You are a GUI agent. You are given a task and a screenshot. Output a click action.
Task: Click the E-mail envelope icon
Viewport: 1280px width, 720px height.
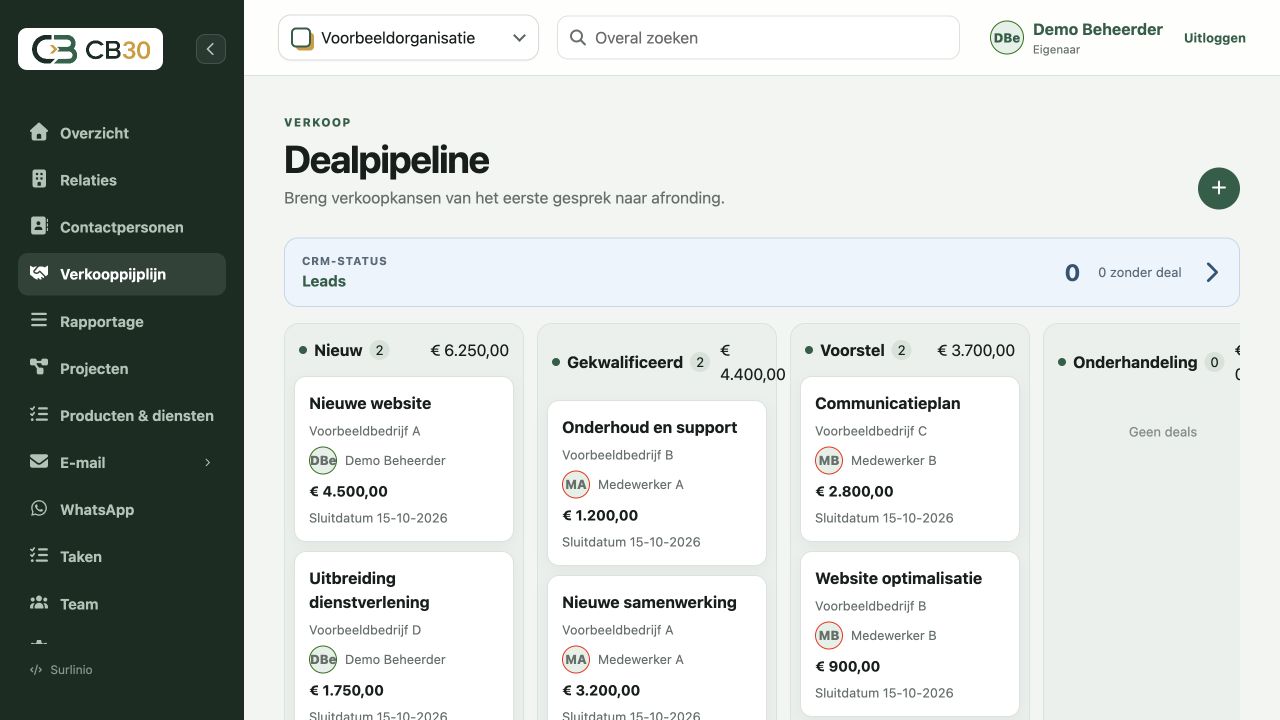39,461
